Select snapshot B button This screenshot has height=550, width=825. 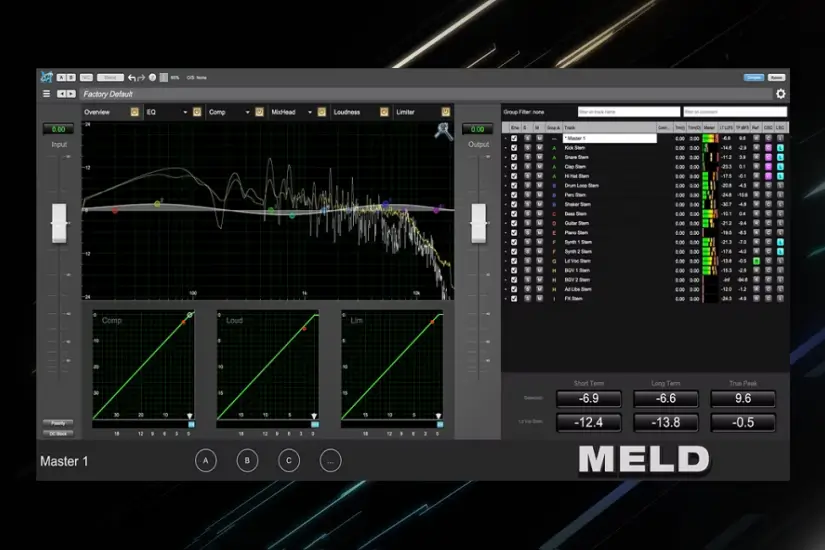click(x=247, y=461)
